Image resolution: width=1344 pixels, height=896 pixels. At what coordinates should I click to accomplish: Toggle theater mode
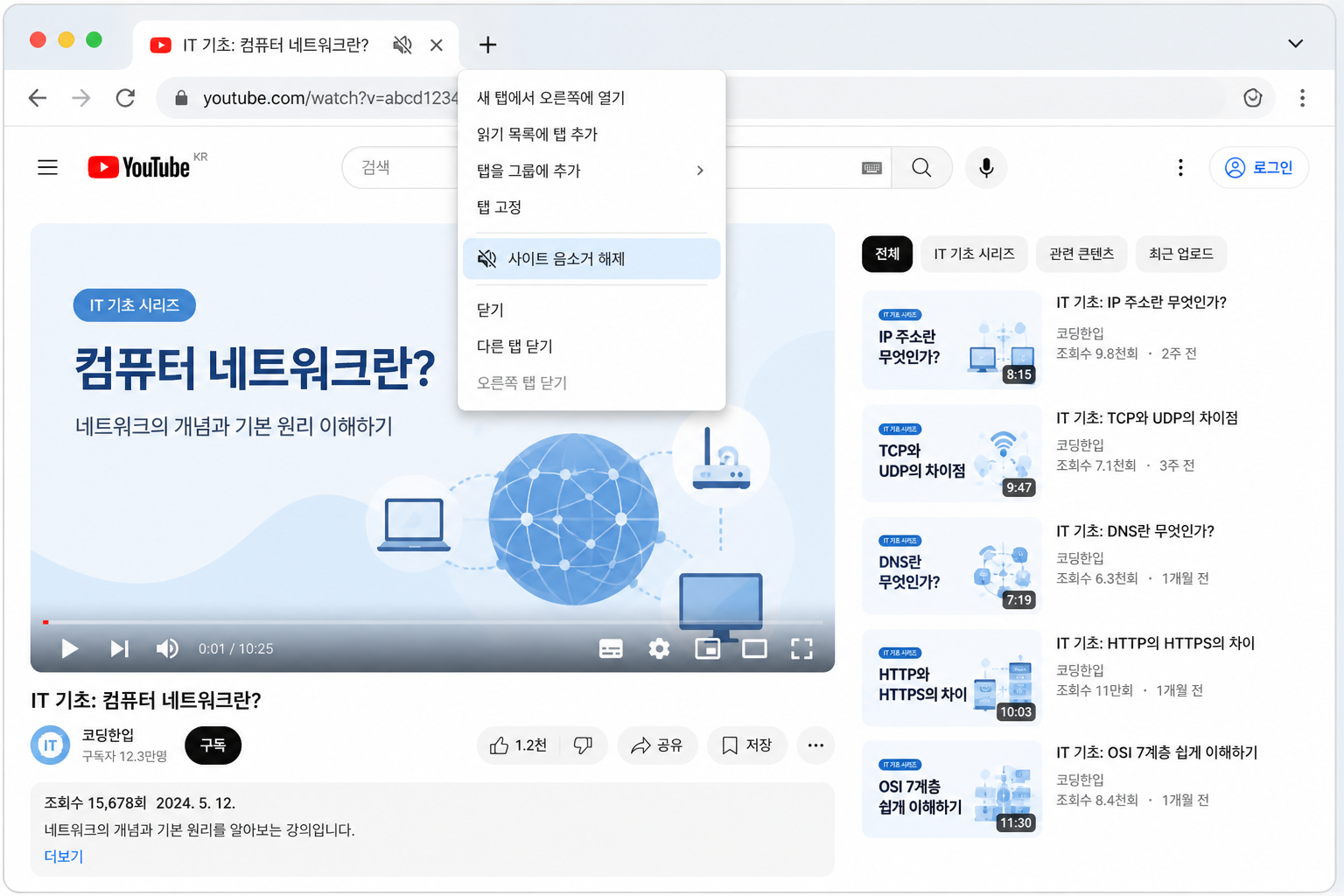click(754, 648)
